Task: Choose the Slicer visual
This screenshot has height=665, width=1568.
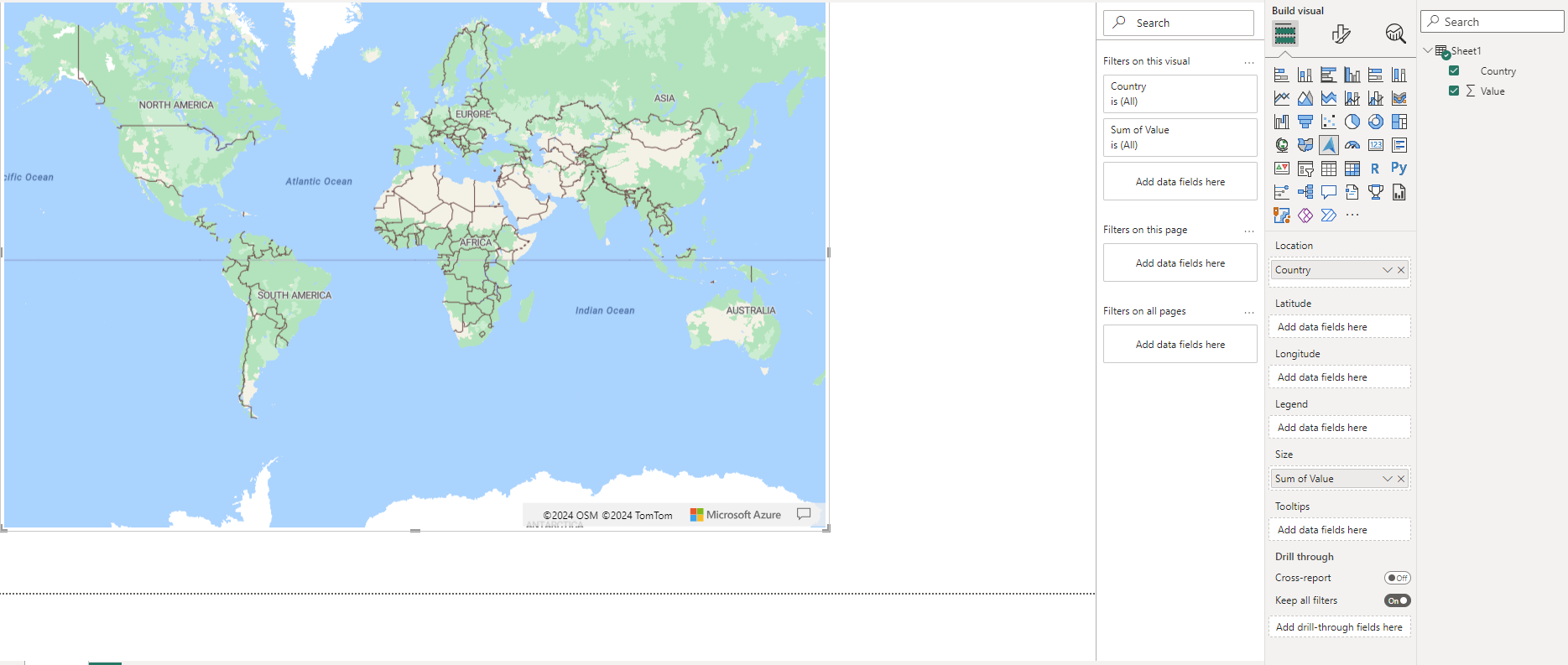Action: point(1305,169)
